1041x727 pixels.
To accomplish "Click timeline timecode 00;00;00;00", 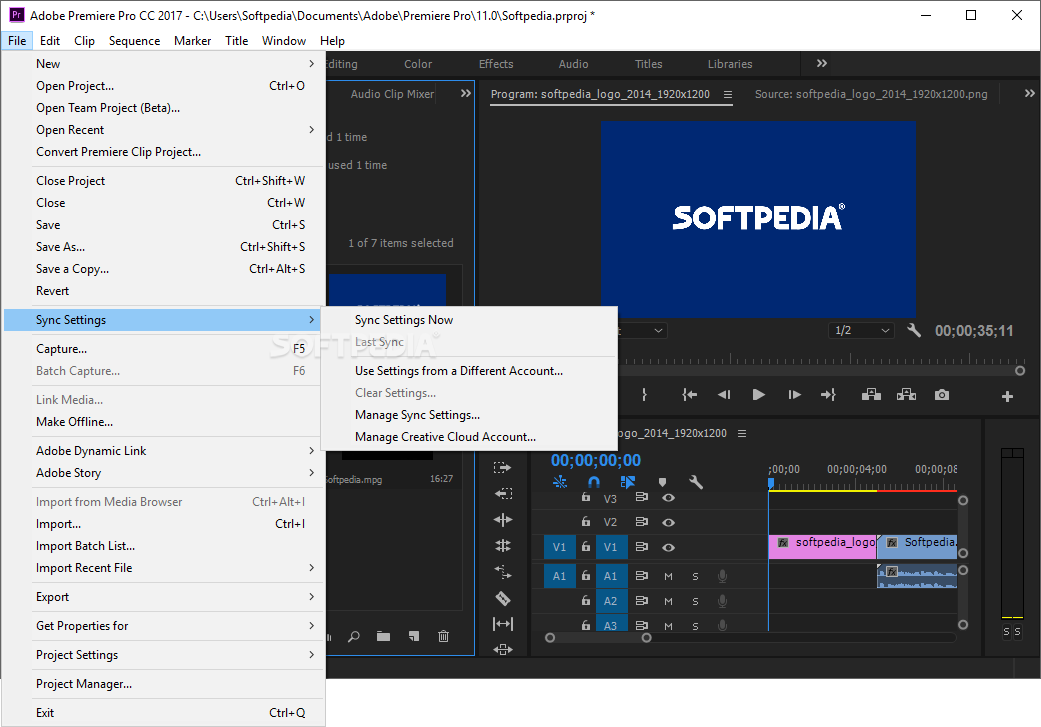I will 596,460.
